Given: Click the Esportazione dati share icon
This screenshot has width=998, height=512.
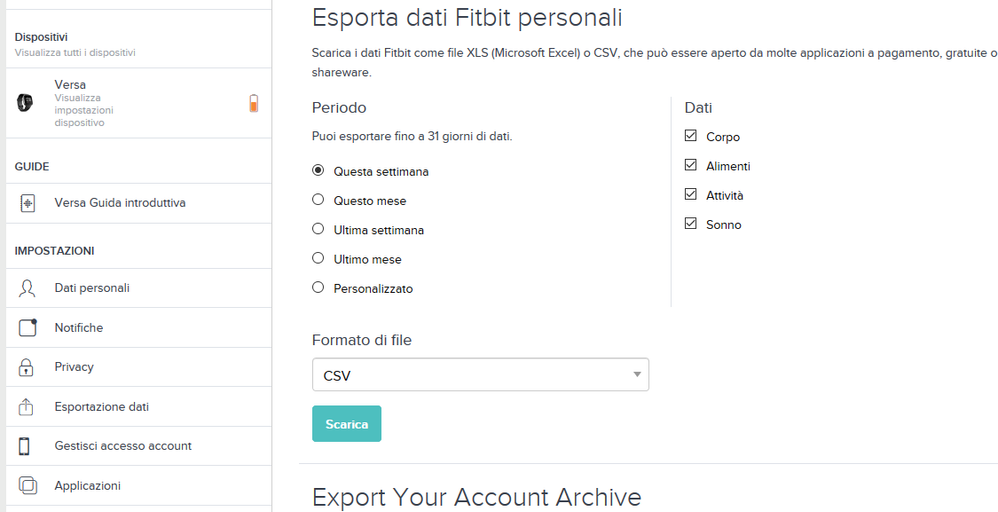Looking at the screenshot, I should click(25, 406).
